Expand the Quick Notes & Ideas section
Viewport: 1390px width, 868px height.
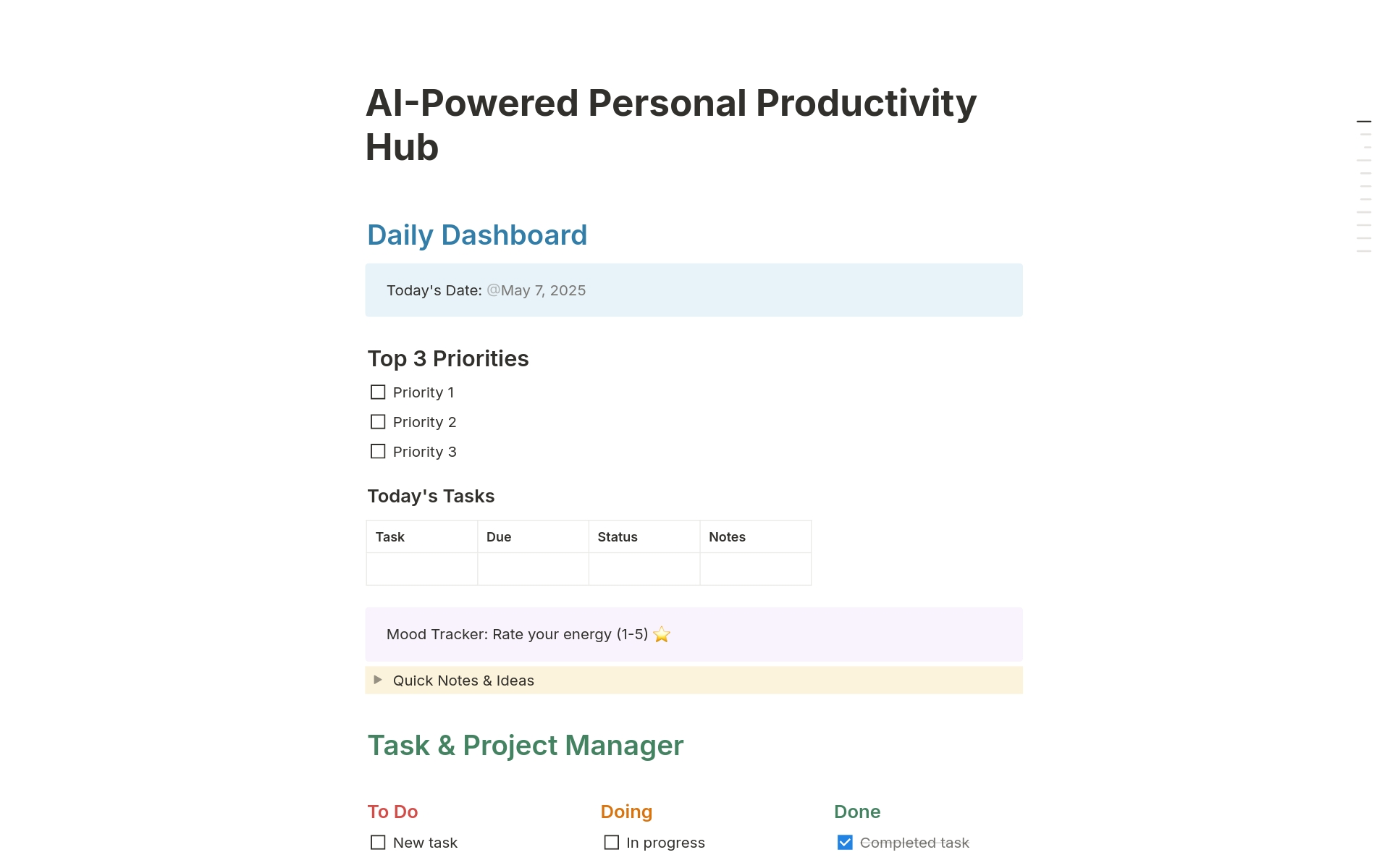[x=377, y=680]
